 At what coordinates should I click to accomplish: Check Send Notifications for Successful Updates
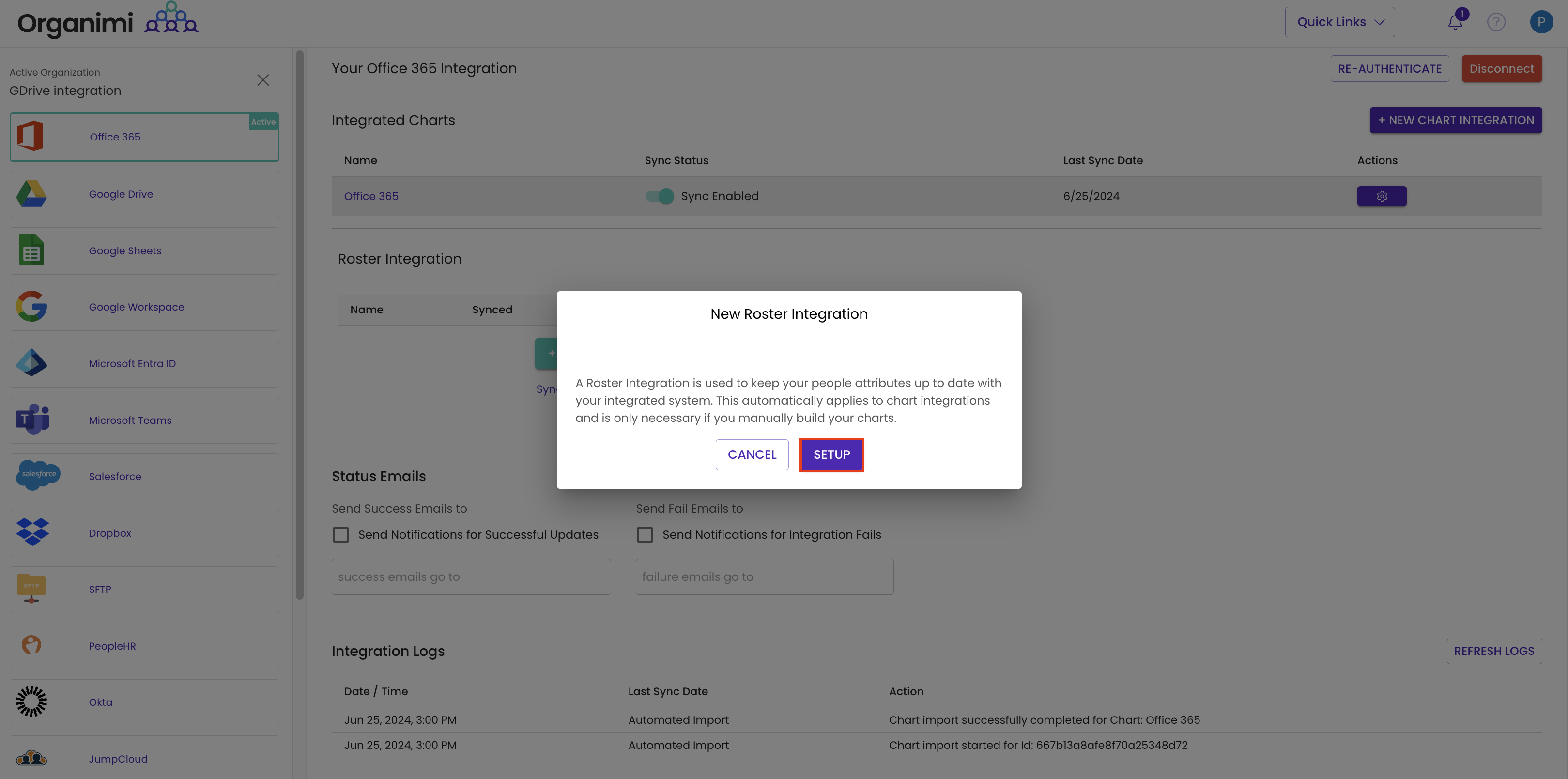pos(341,534)
